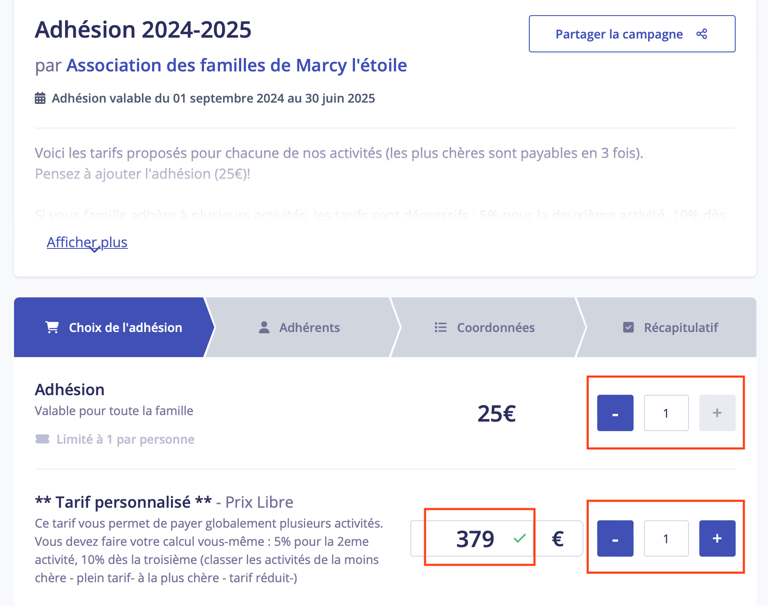Click Partager la campagne button

pos(632,34)
